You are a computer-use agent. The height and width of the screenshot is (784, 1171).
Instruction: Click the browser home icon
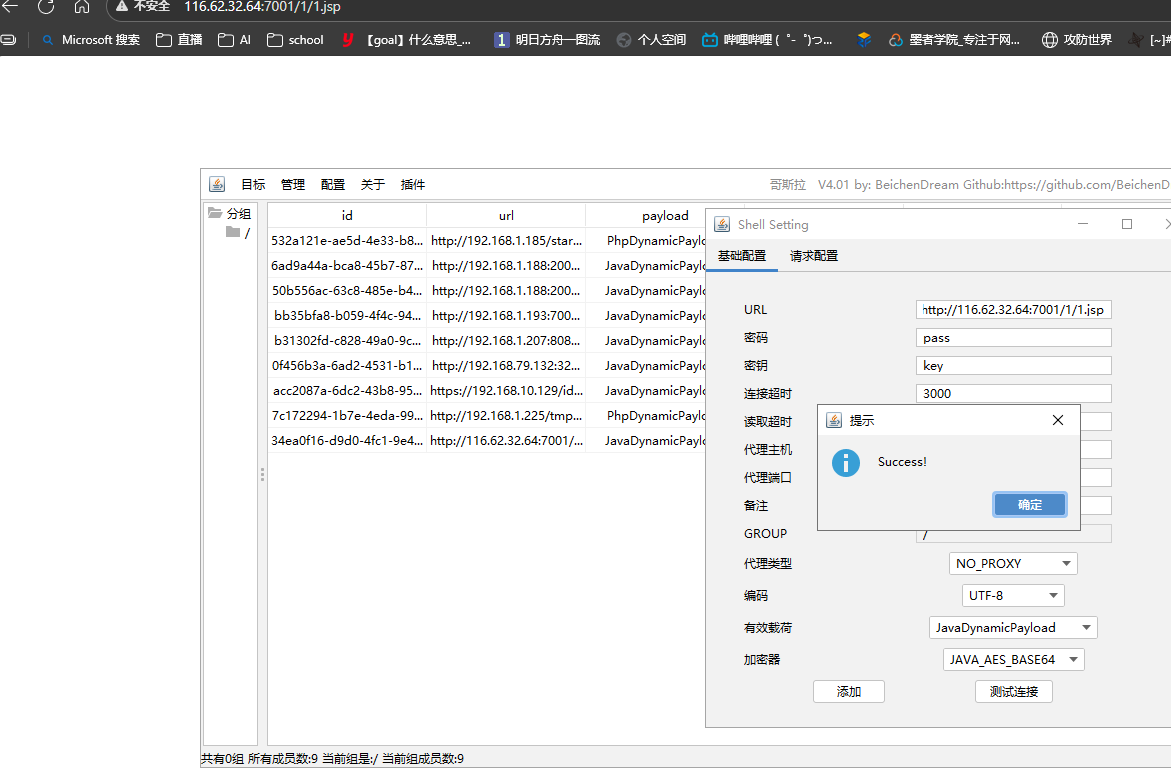coord(82,7)
